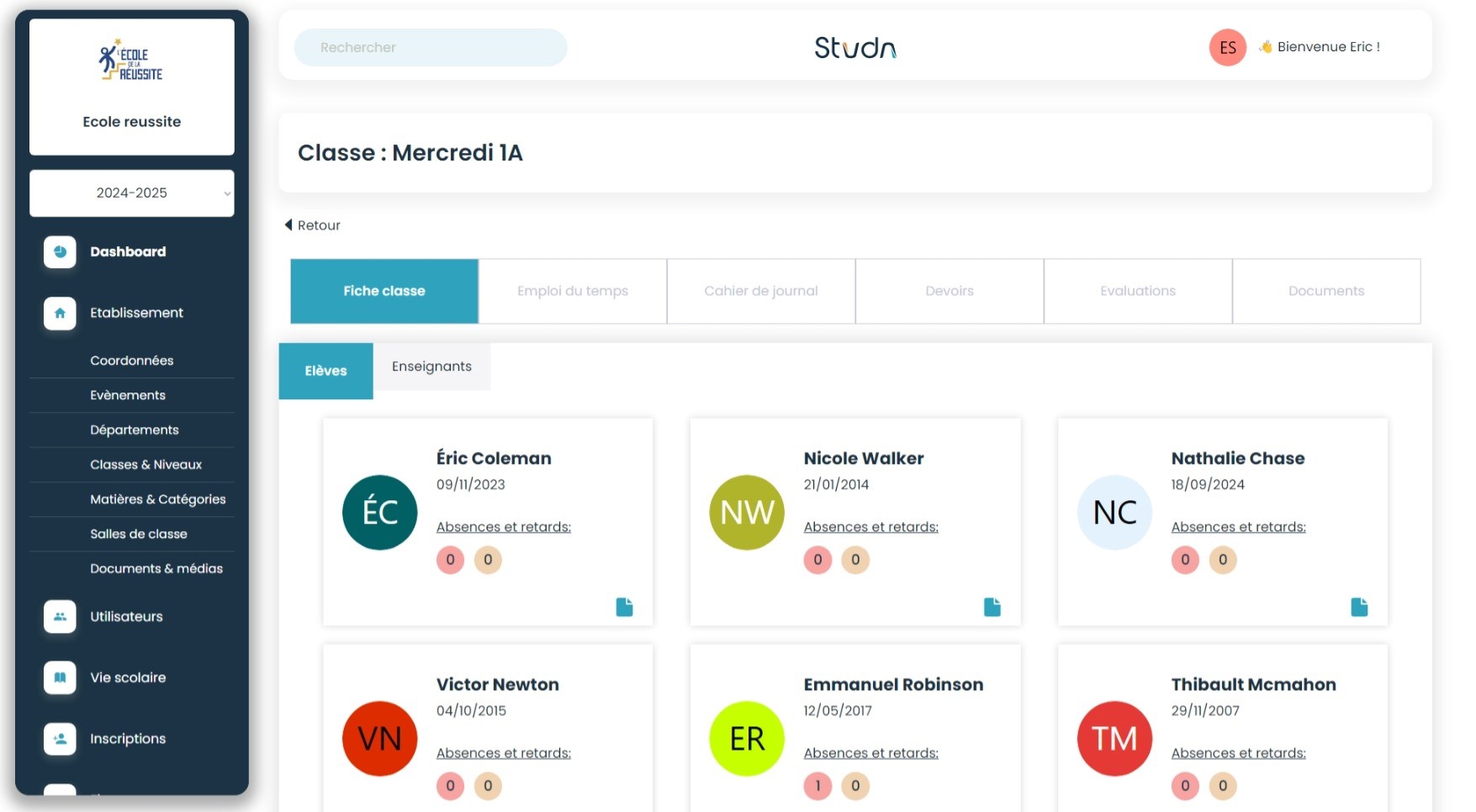Open the Evaluations tab
Screen dimensions: 1476x812
click(x=1138, y=291)
